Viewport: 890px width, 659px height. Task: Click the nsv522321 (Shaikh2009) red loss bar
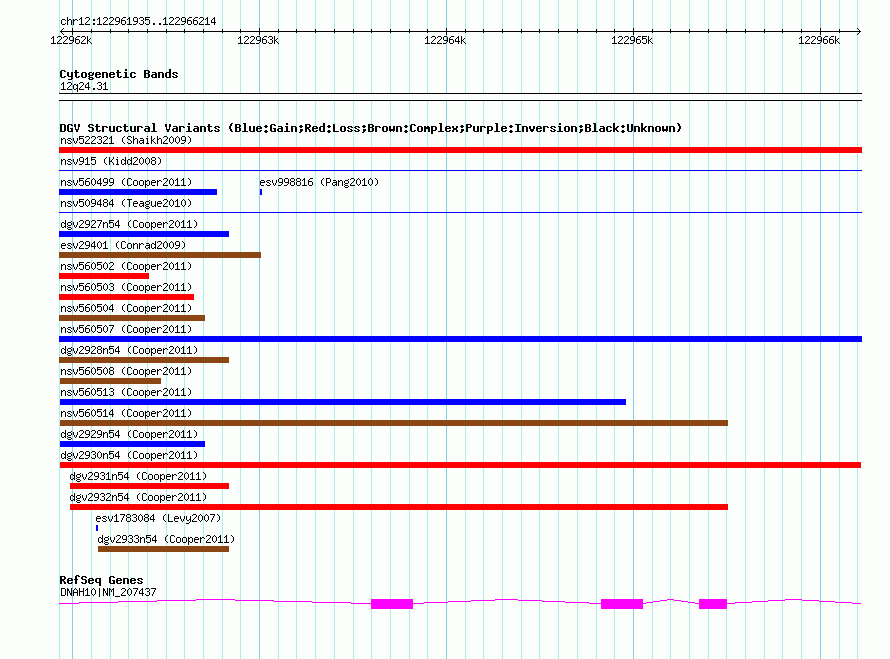tap(460, 150)
